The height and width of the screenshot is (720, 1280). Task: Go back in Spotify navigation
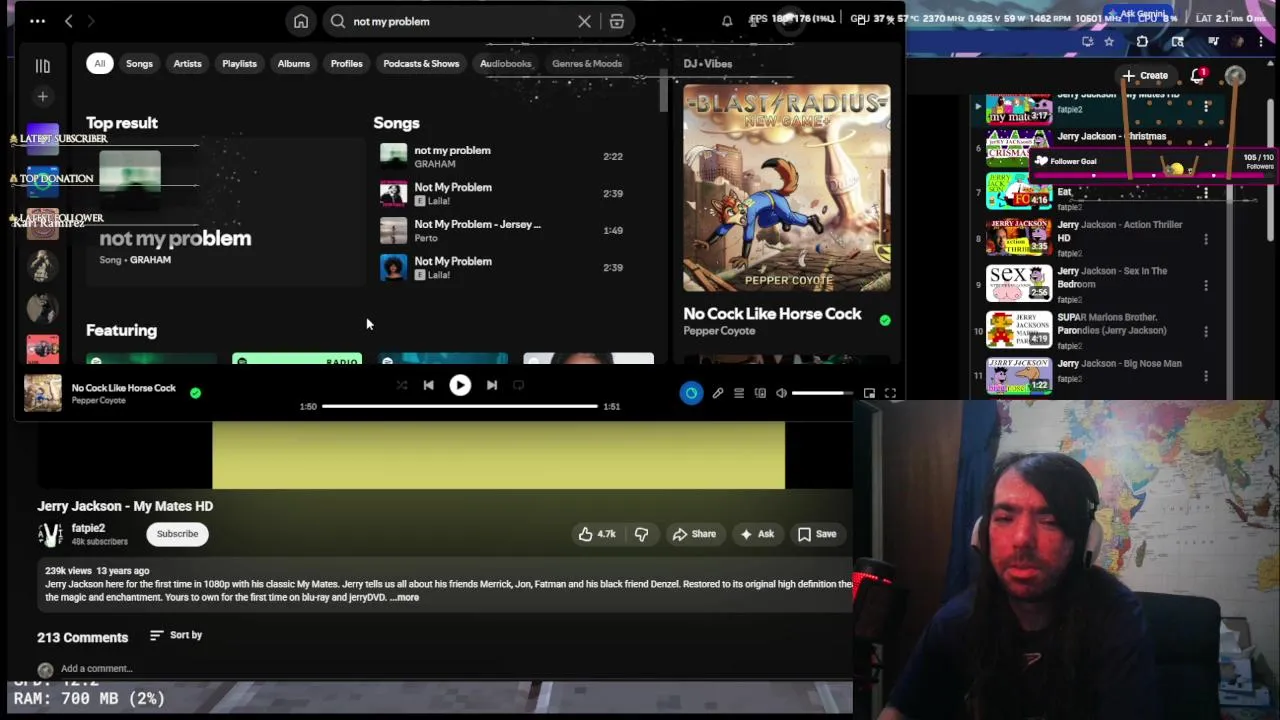pos(68,21)
